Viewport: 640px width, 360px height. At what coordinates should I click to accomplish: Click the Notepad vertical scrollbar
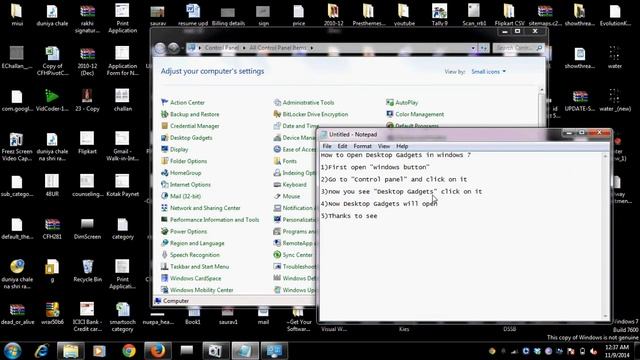tap(605, 236)
